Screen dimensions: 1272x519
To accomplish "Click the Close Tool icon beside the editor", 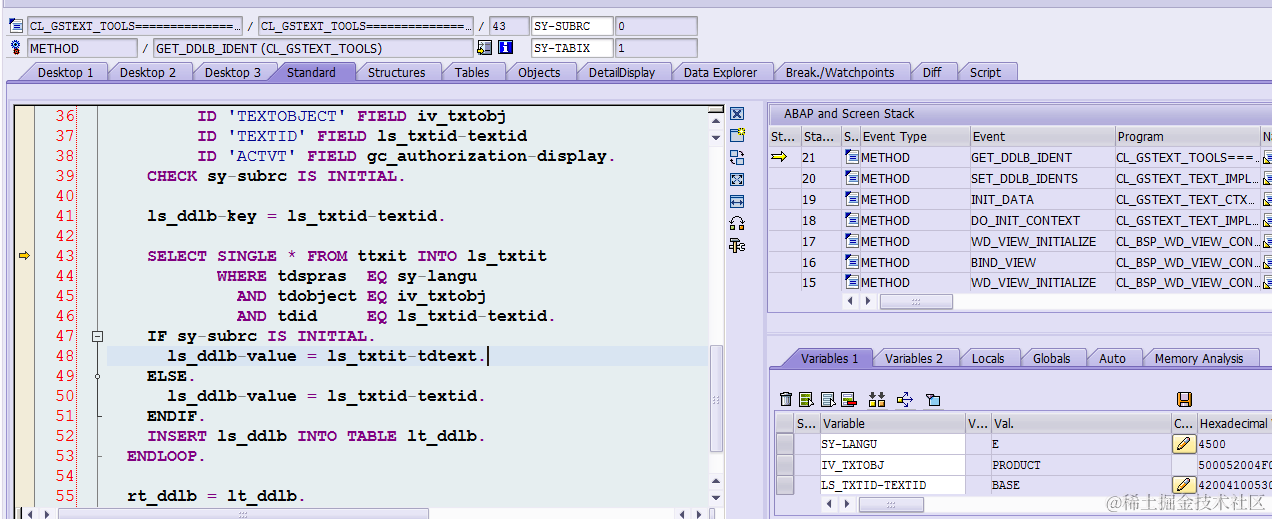I will coord(737,114).
